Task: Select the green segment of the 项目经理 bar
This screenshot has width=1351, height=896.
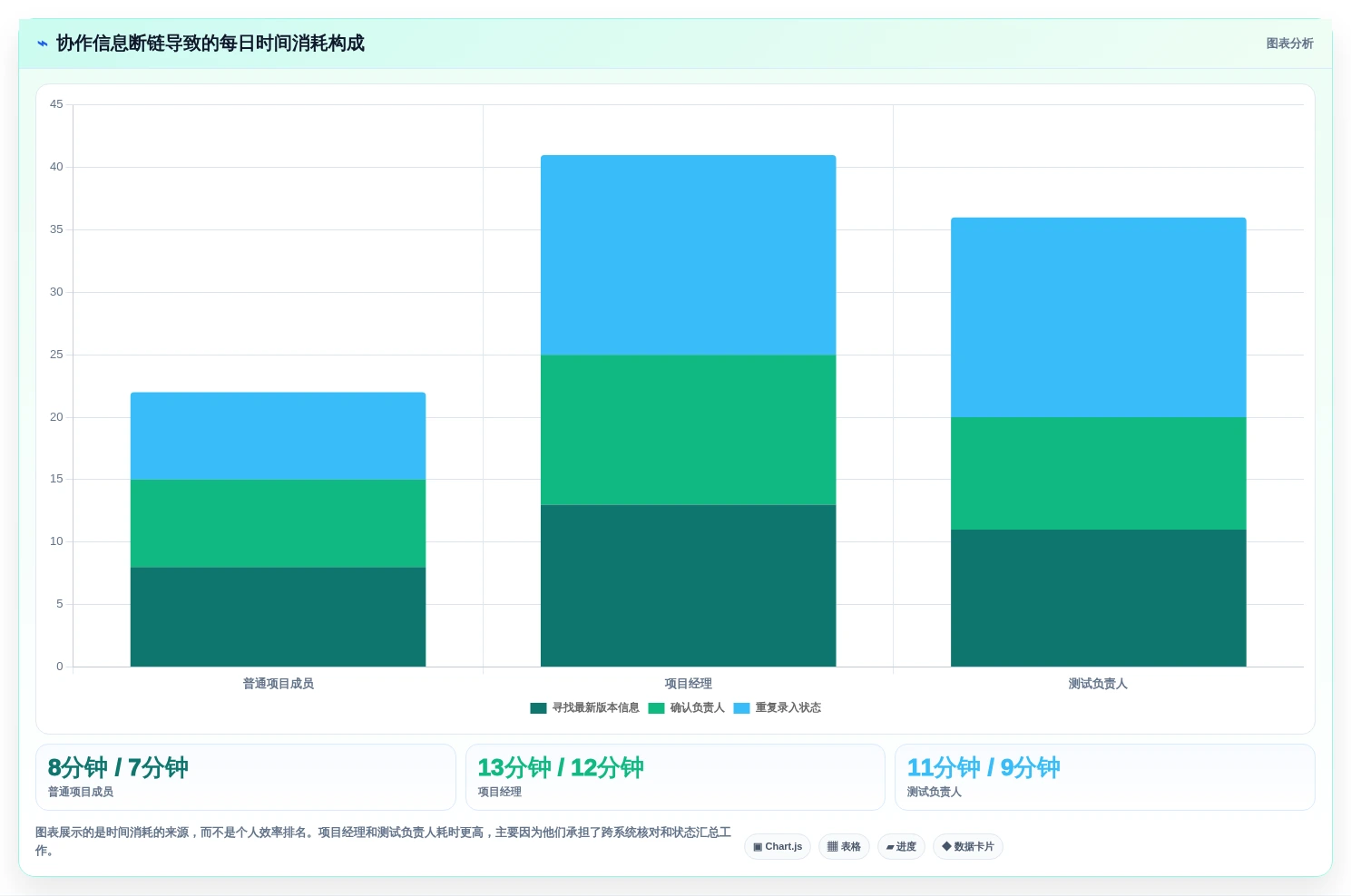Action: click(688, 430)
